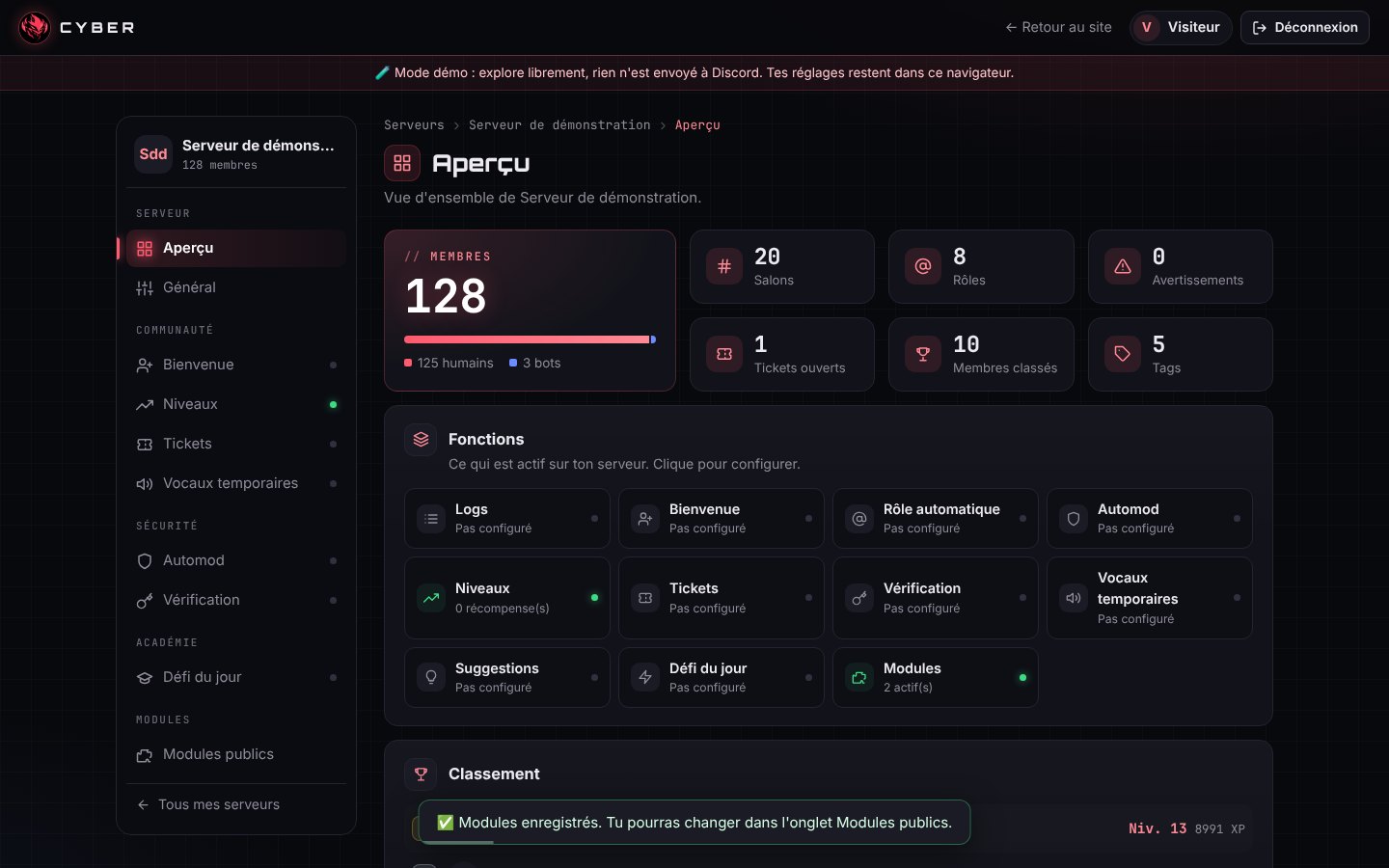Click Retour au site link
The width and height of the screenshot is (1389, 868).
click(x=1058, y=27)
